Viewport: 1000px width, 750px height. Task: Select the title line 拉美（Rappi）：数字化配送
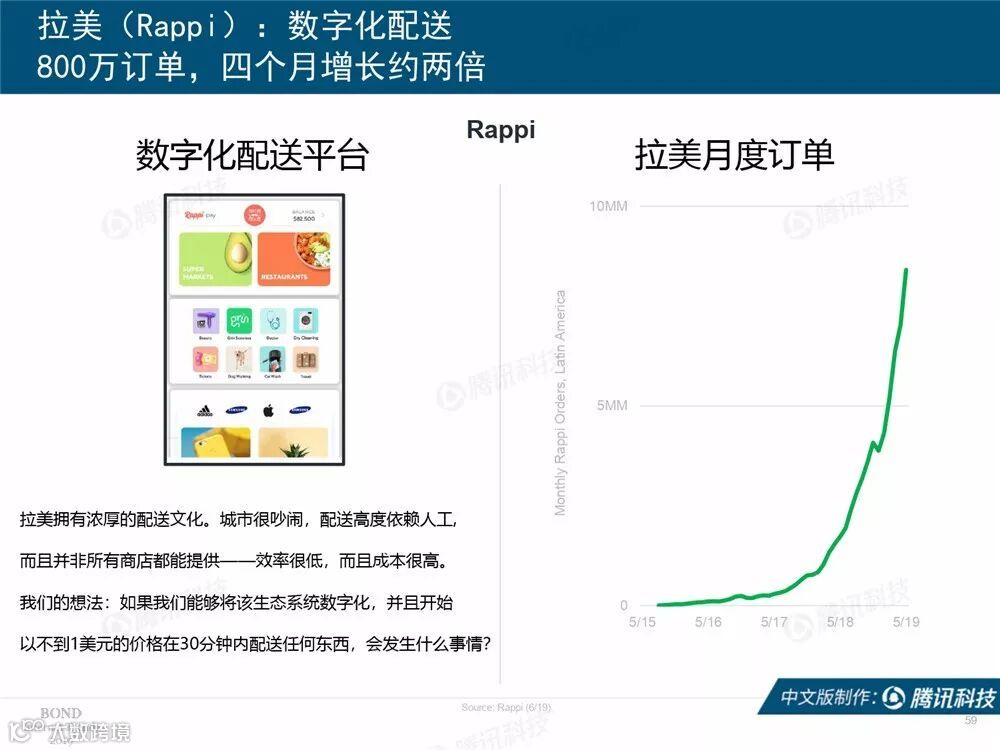(x=245, y=26)
